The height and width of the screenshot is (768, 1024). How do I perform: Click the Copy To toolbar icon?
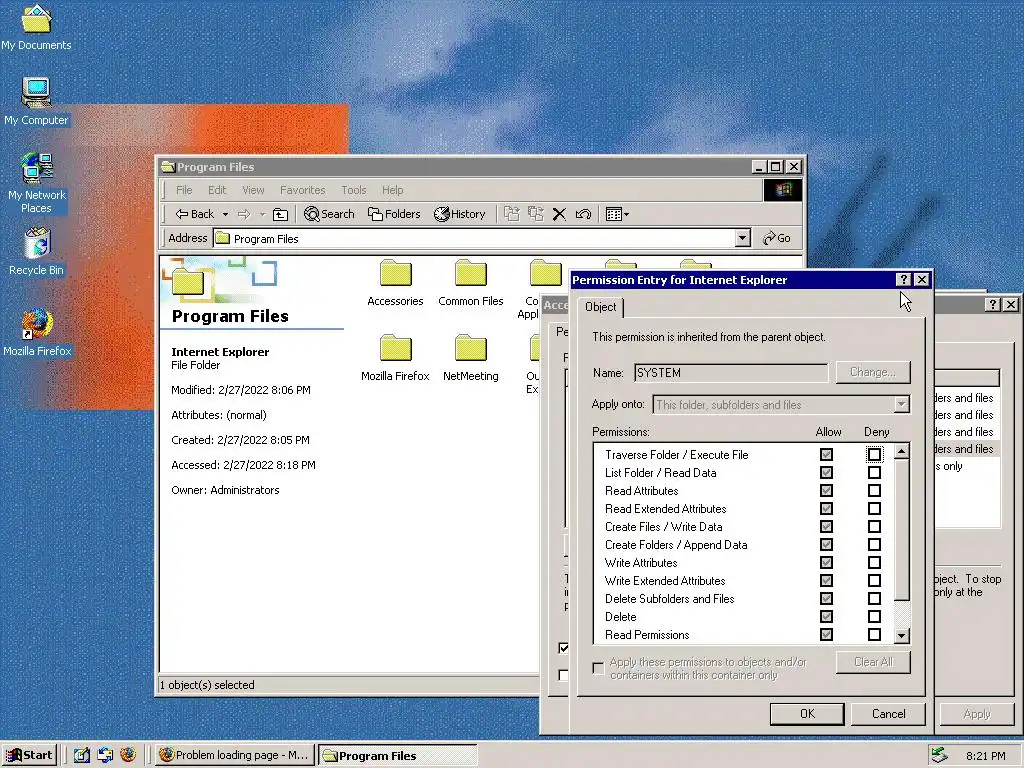[x=536, y=214]
